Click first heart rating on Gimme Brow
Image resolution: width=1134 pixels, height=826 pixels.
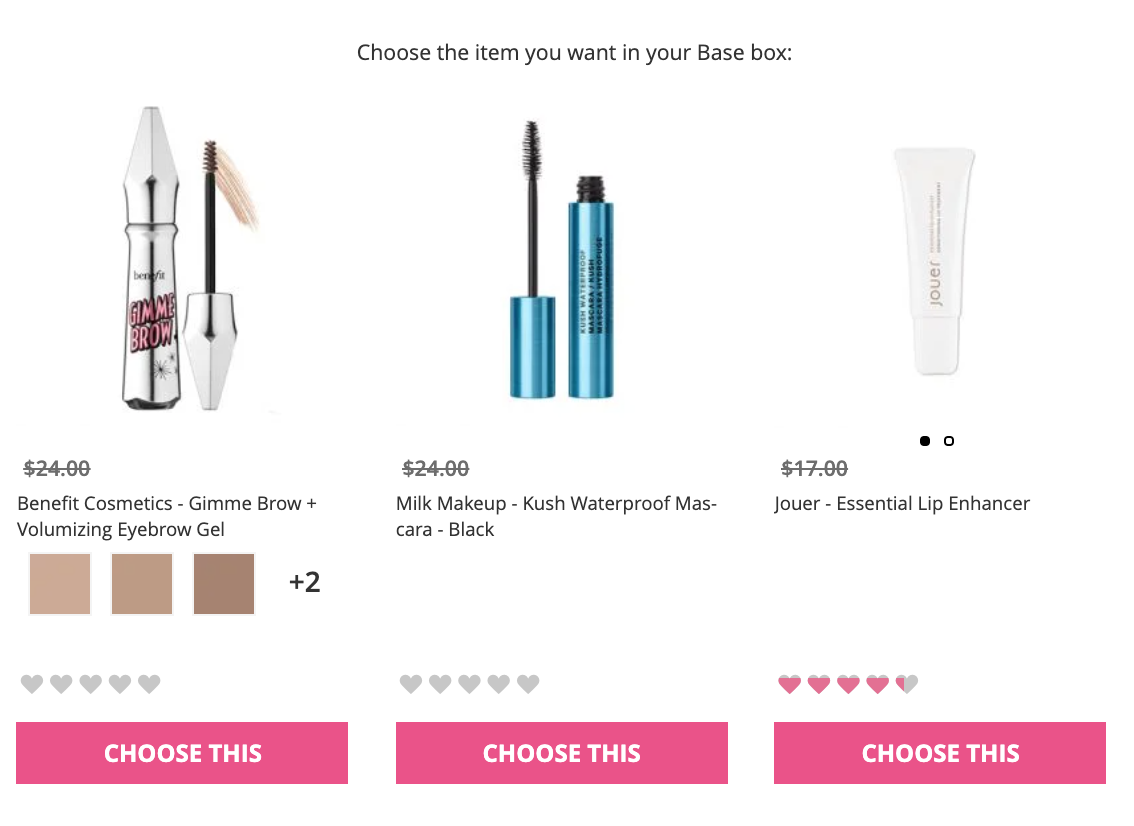tap(32, 684)
